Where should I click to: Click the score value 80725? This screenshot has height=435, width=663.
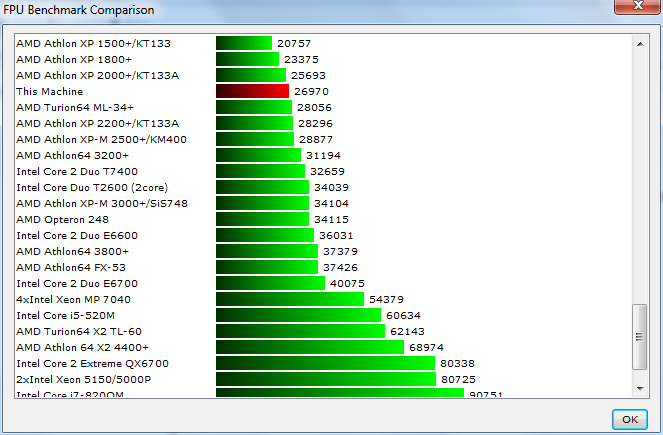coord(458,380)
